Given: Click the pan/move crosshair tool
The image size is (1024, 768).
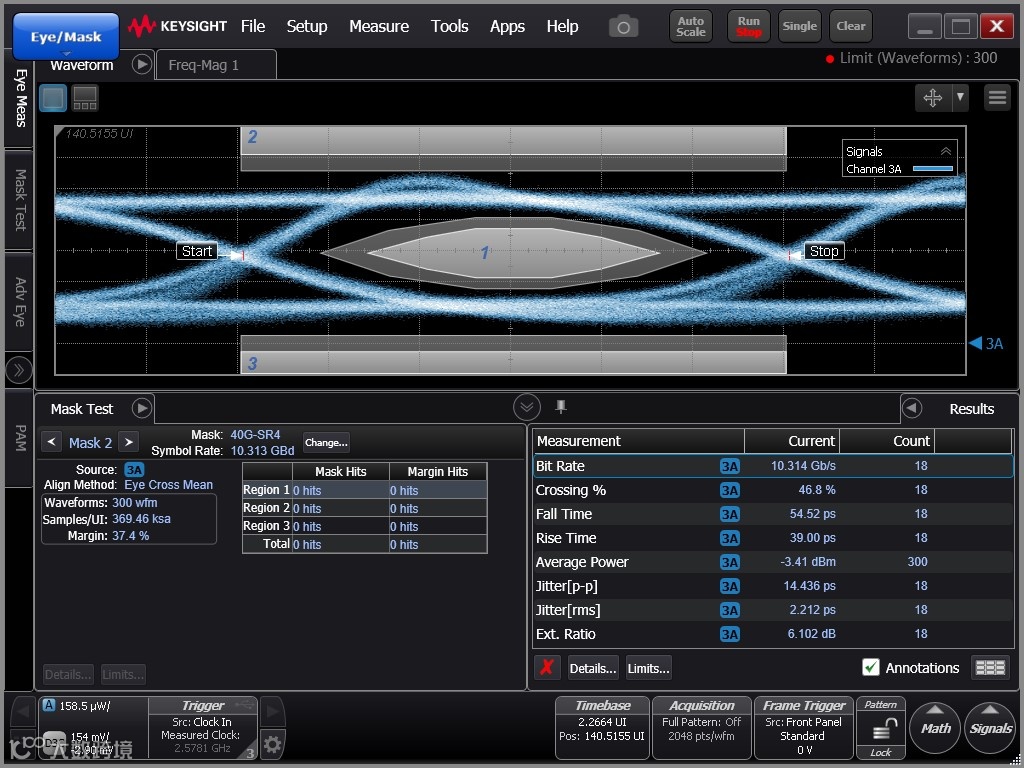Looking at the screenshot, I should [932, 97].
